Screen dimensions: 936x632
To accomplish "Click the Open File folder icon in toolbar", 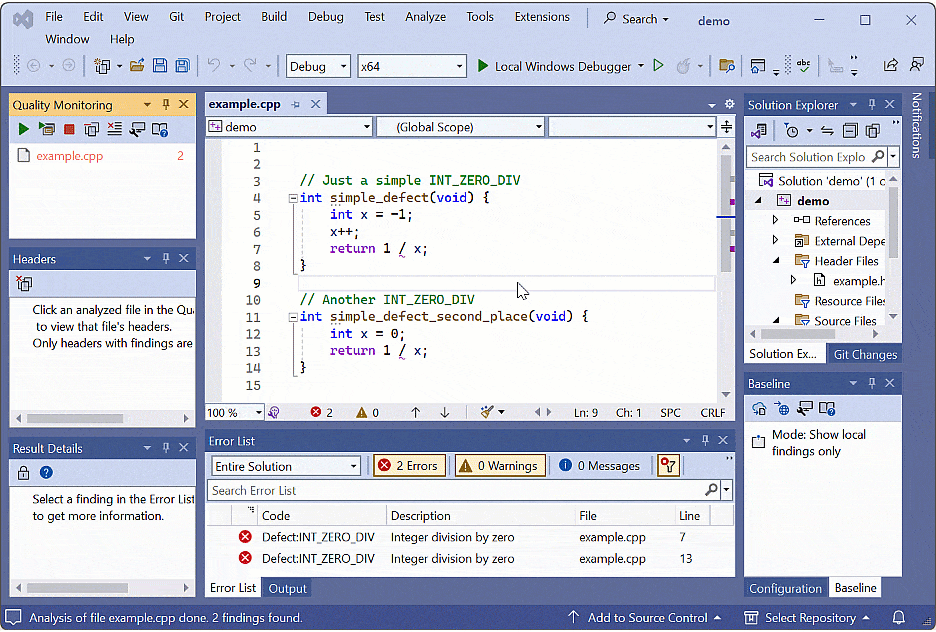I will point(138,66).
